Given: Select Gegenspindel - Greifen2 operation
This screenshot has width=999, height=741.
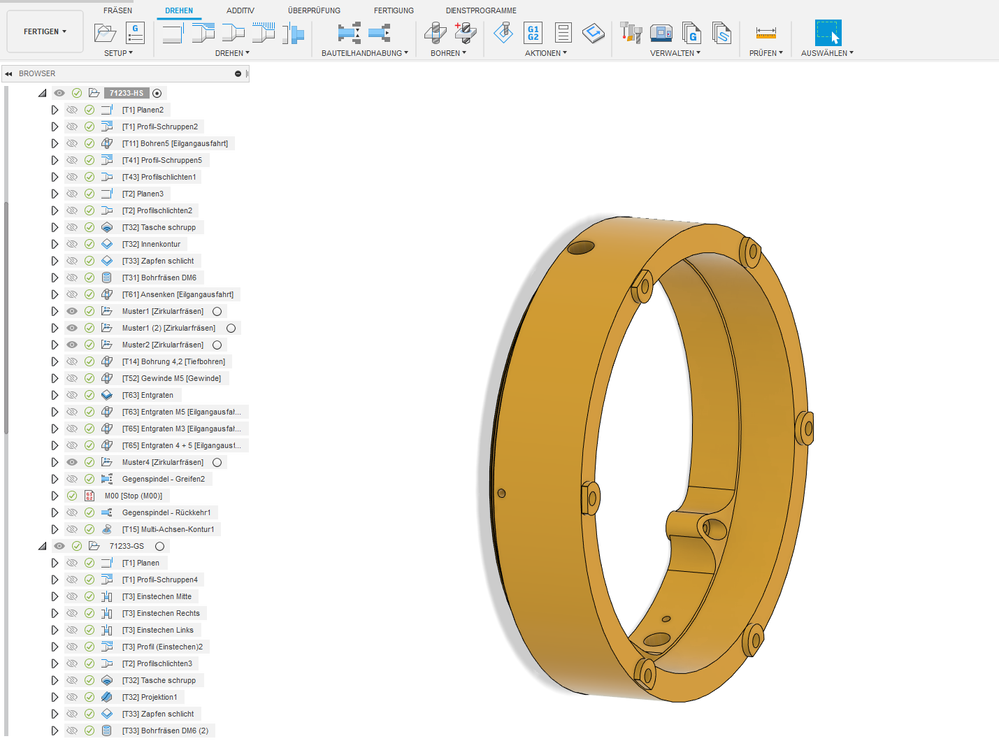Looking at the screenshot, I should coord(163,479).
